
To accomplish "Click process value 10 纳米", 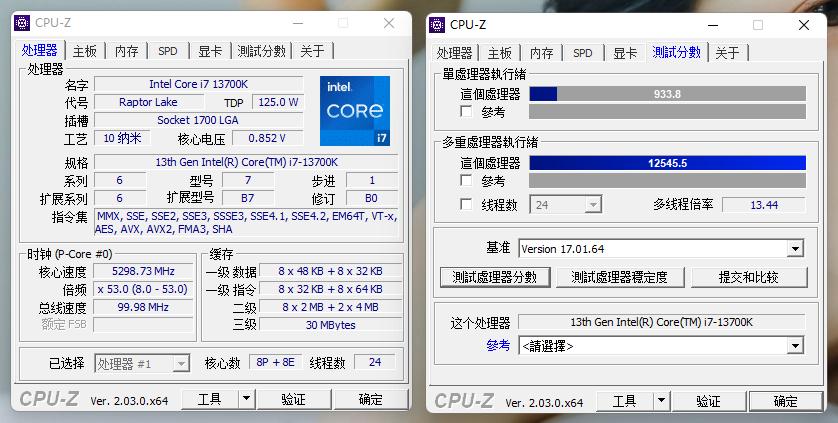I will pos(122,138).
